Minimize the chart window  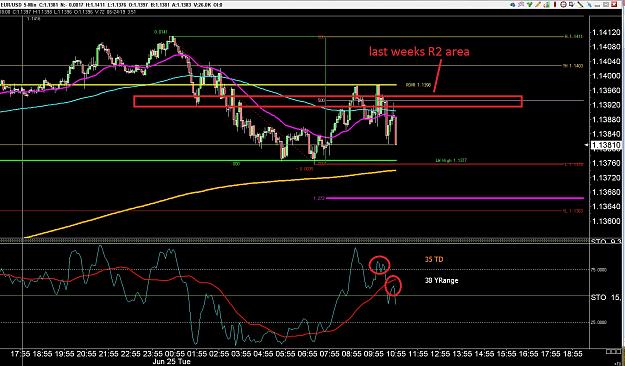click(x=597, y=5)
